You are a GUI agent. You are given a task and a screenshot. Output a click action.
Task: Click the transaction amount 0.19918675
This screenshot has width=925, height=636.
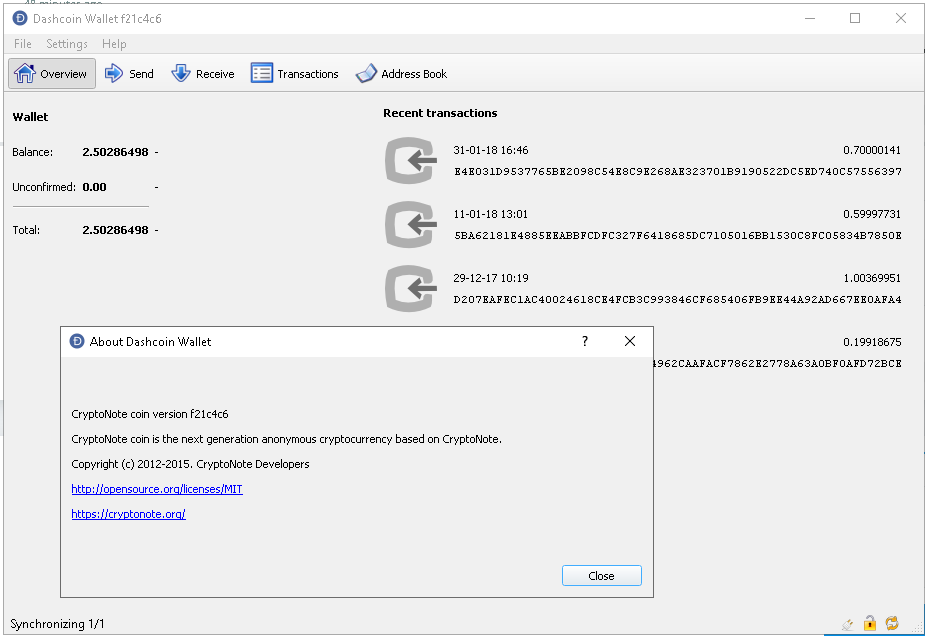pos(872,342)
